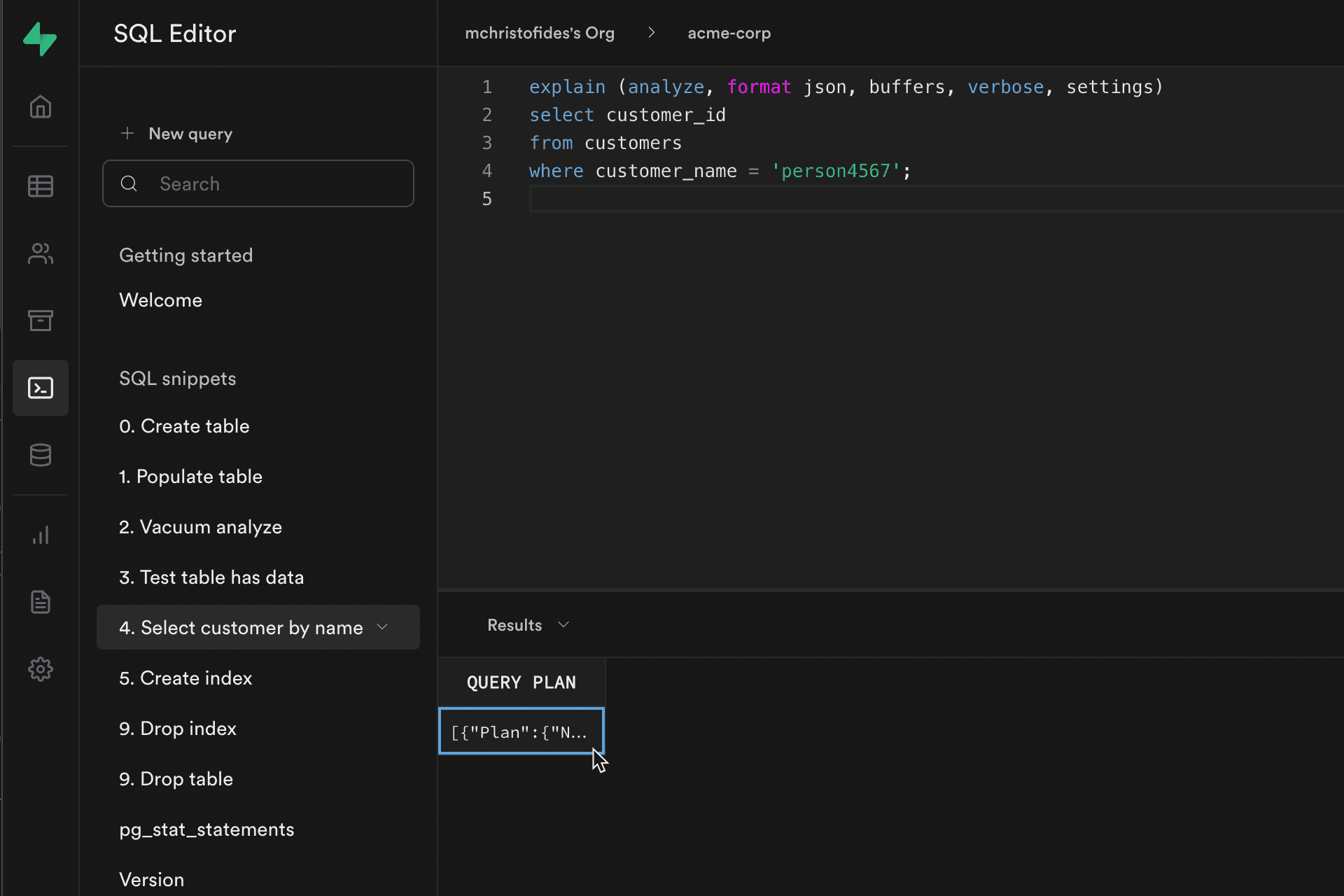Open the API Docs document icon

(41, 602)
